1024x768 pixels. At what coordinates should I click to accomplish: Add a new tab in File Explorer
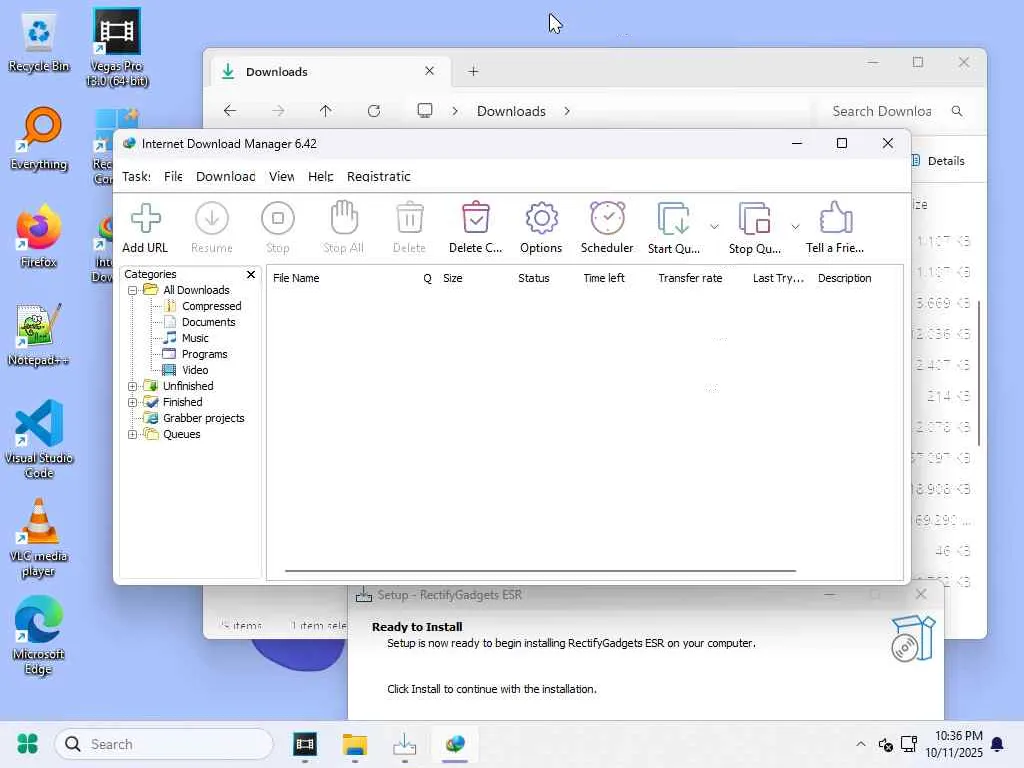473,71
